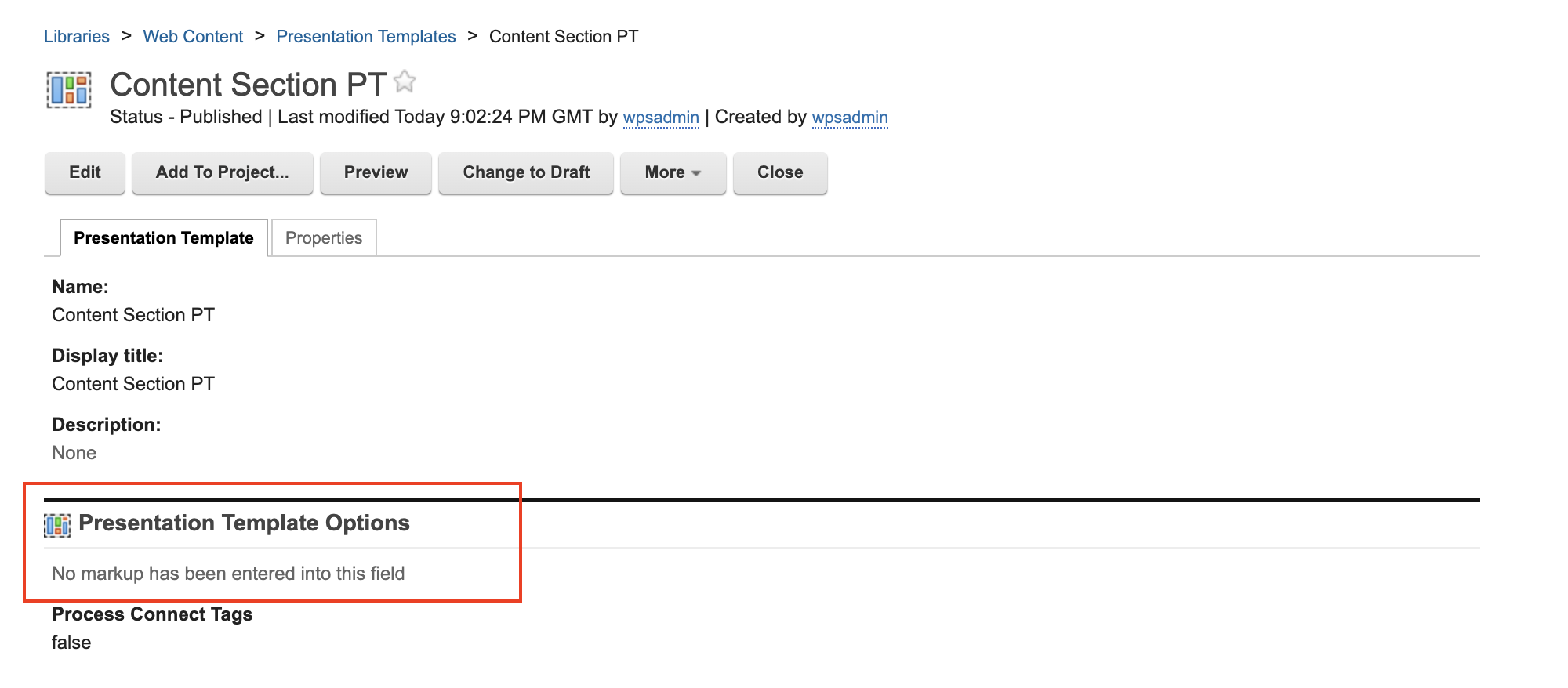Click the Change to Draft button
This screenshot has width=1568, height=688.
tap(525, 172)
